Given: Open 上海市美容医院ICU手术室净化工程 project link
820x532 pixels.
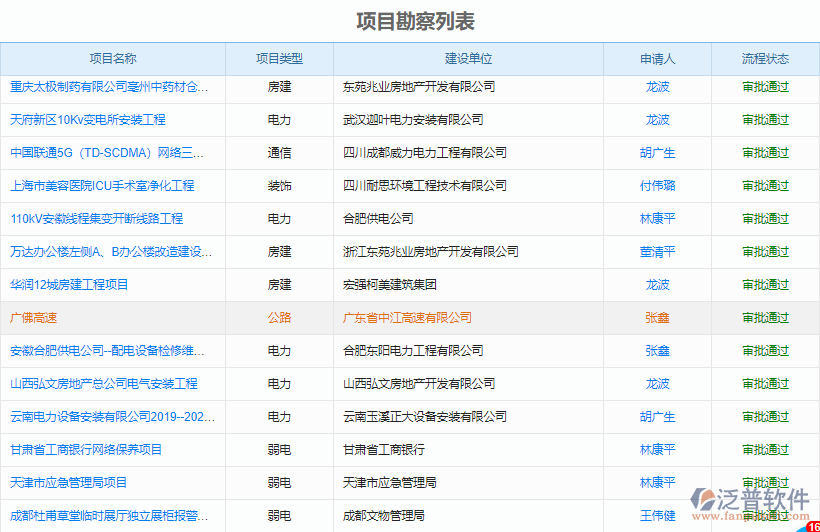Looking at the screenshot, I should (x=102, y=186).
